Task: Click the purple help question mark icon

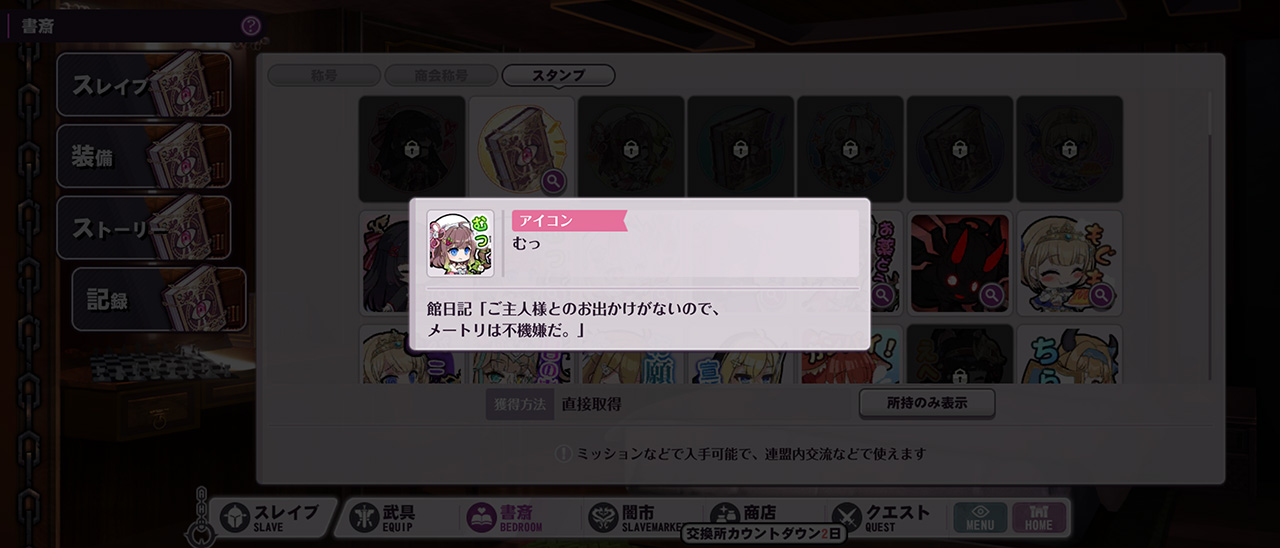Action: point(251,26)
